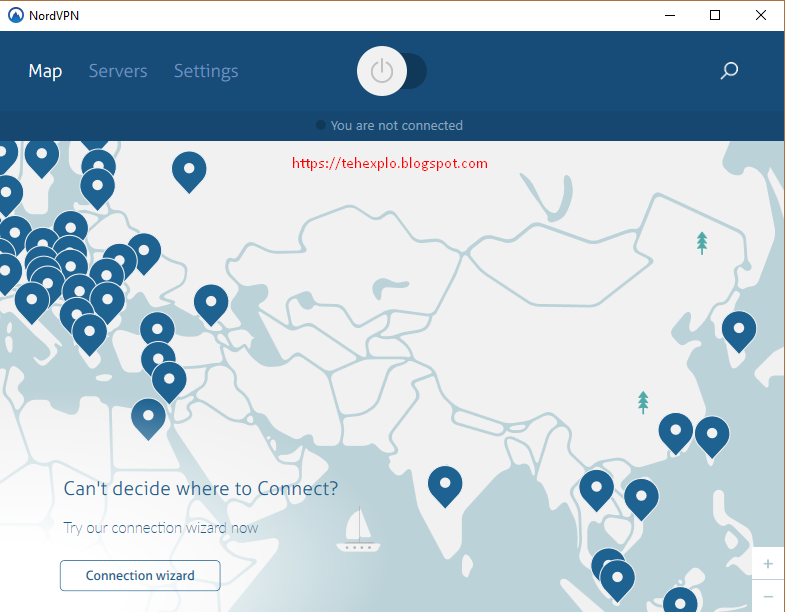Screen dimensions: 785x612
Task: Zoom out the map with minus button
Action: coord(768,596)
